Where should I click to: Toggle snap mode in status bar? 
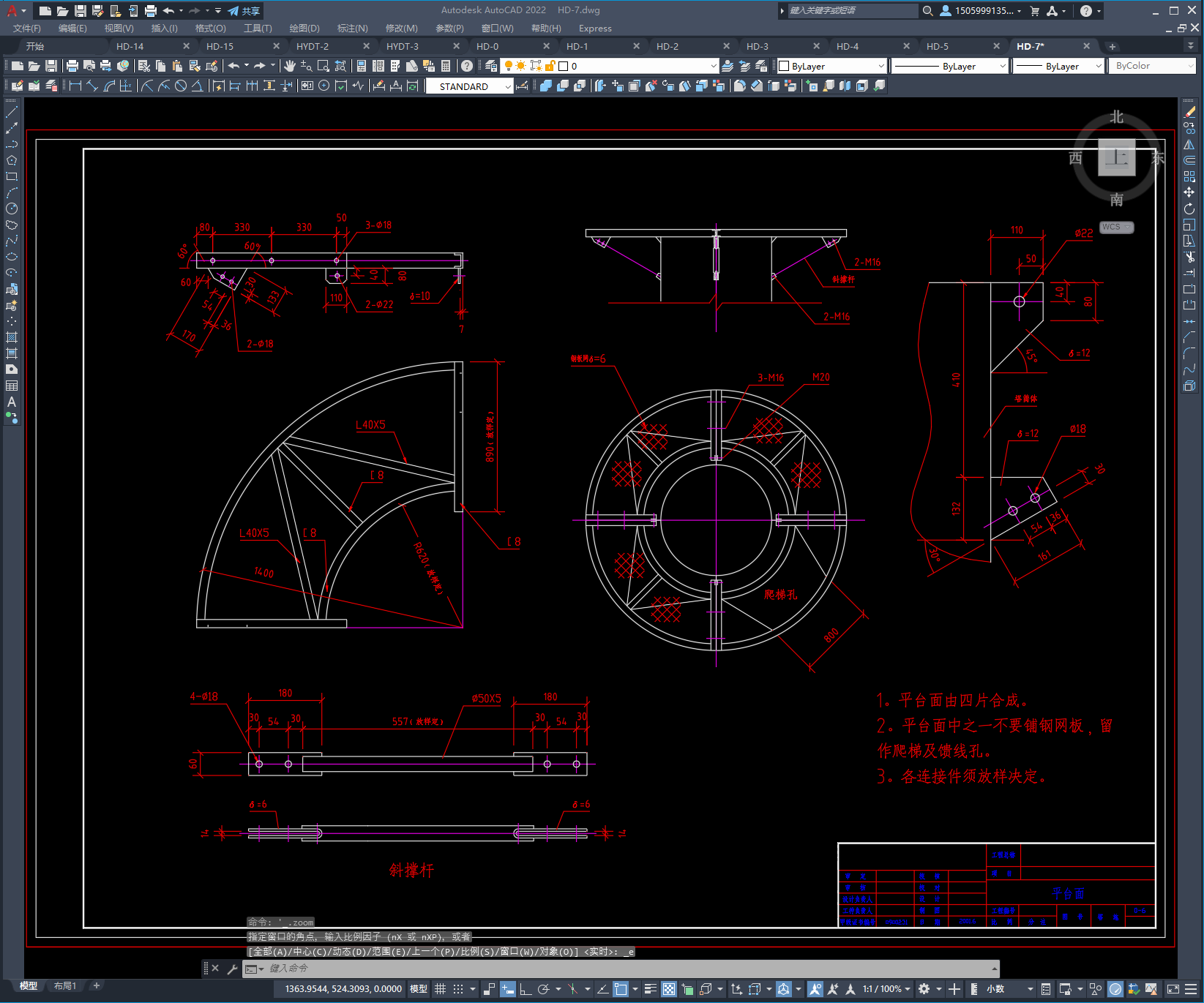pyautogui.click(x=458, y=989)
